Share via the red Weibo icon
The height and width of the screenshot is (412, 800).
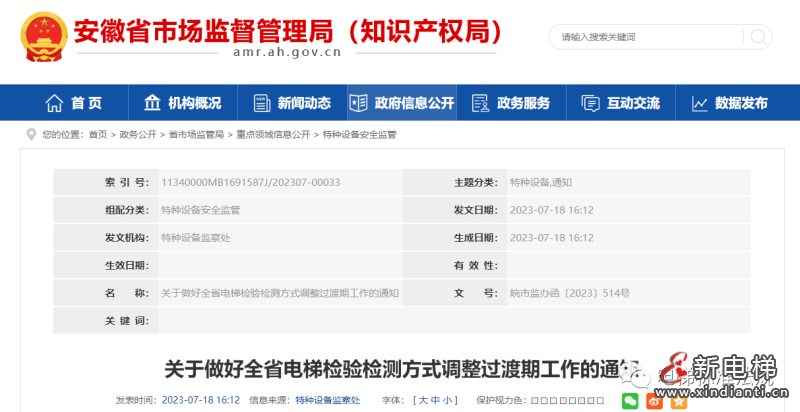(x=654, y=401)
